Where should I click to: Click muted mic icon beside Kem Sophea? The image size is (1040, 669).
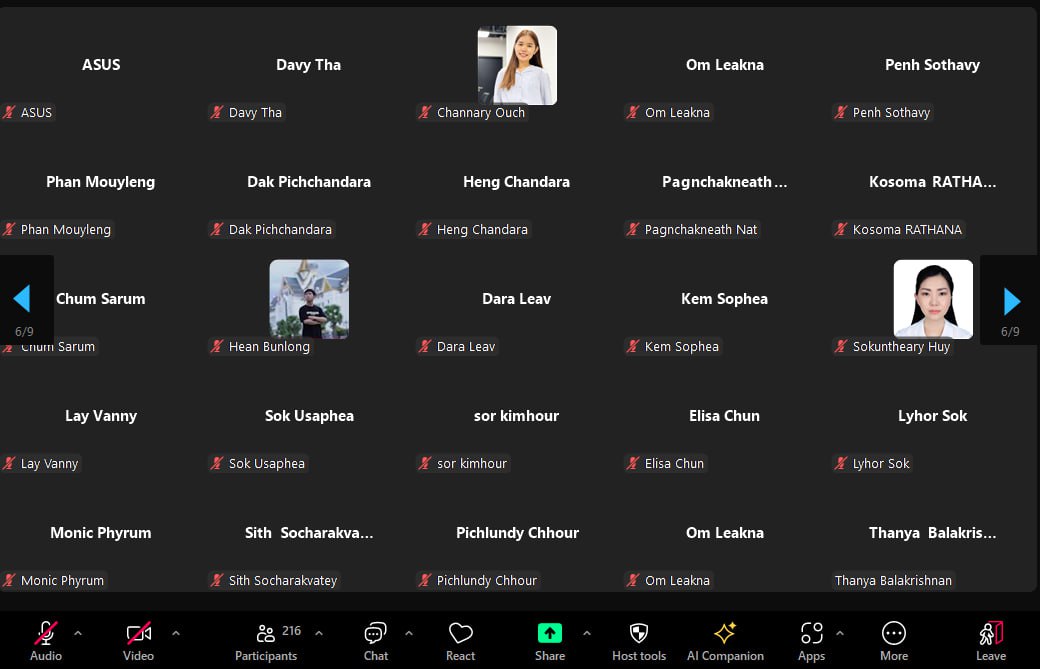633,346
